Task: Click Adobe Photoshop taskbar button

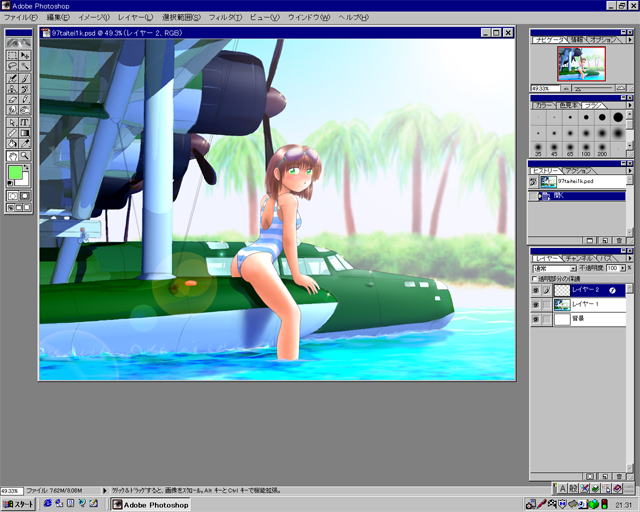Action: click(151, 505)
